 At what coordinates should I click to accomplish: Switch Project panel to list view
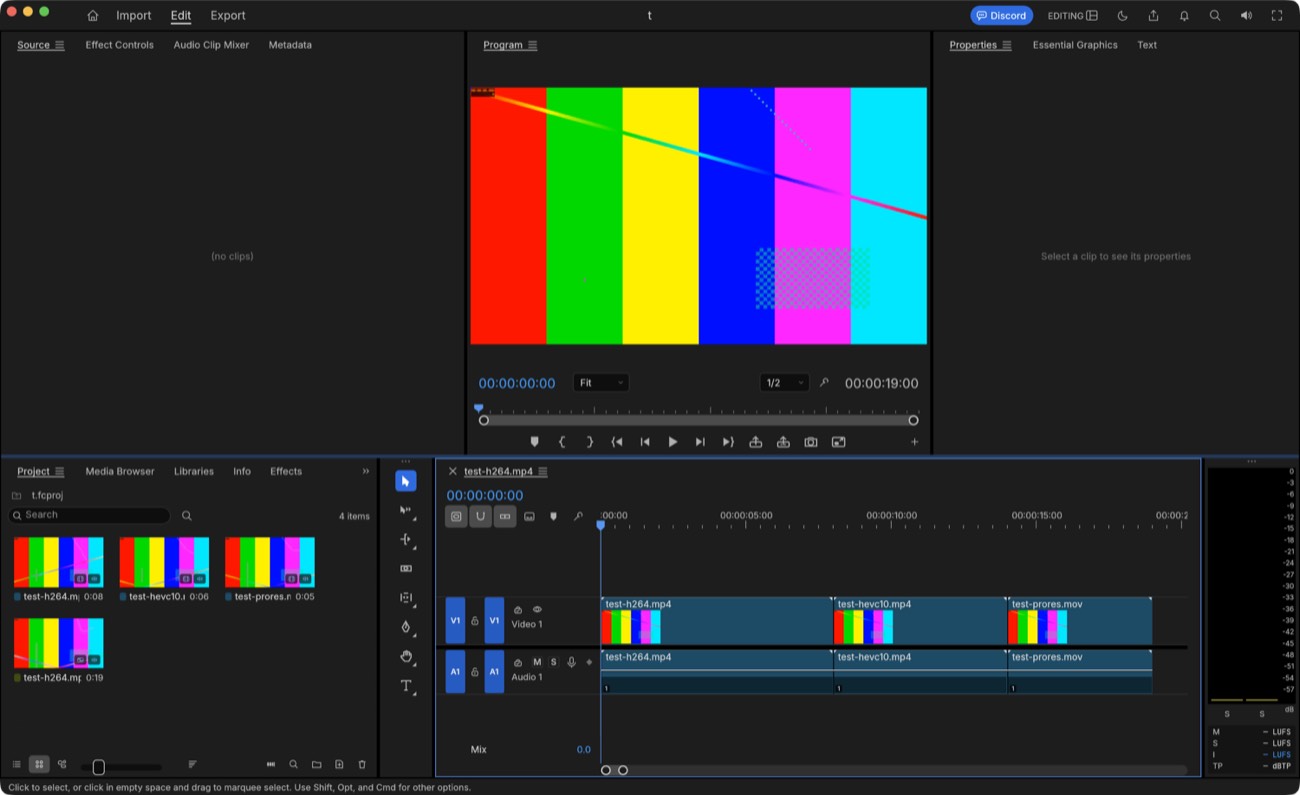point(16,764)
